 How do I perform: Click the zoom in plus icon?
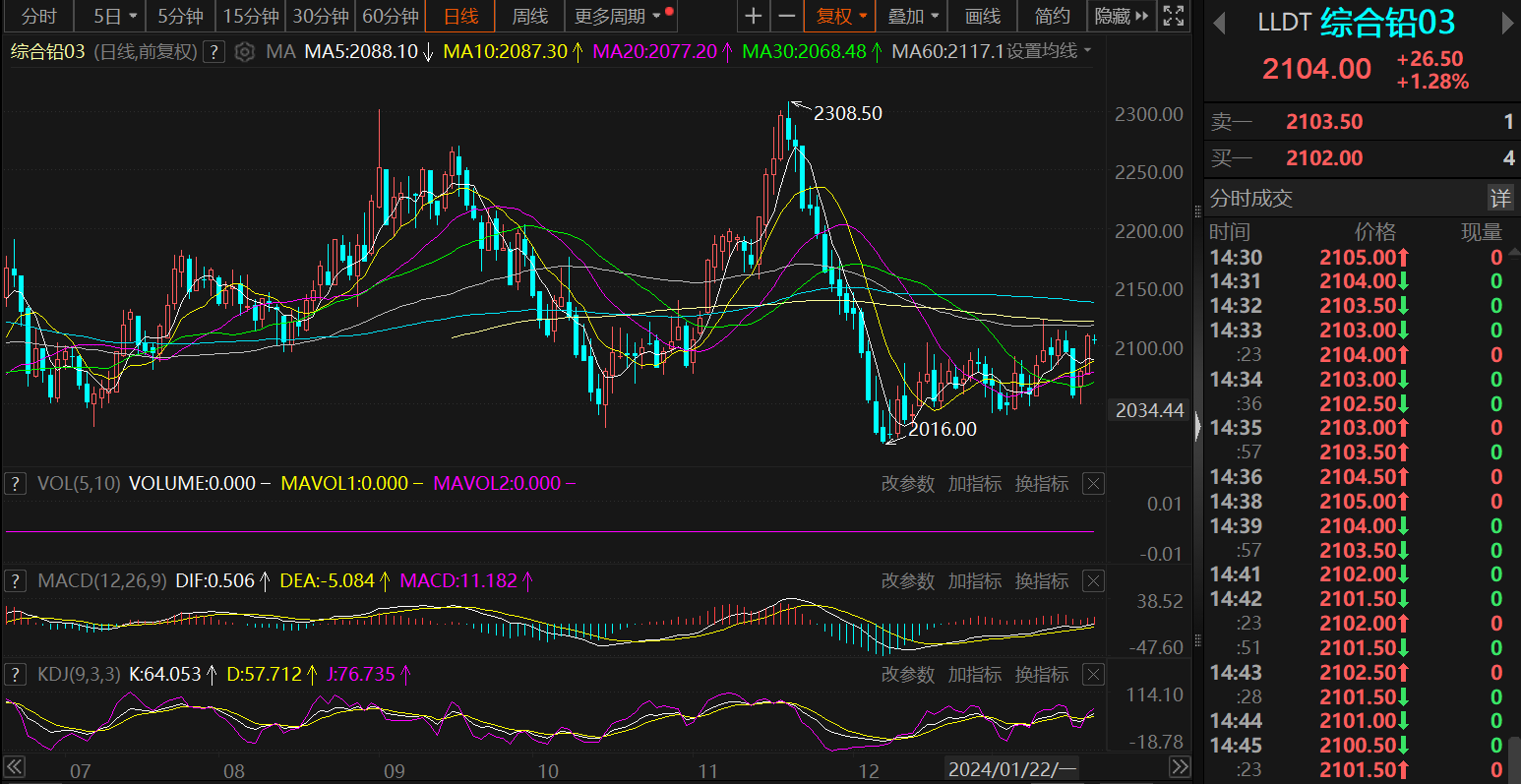point(753,16)
